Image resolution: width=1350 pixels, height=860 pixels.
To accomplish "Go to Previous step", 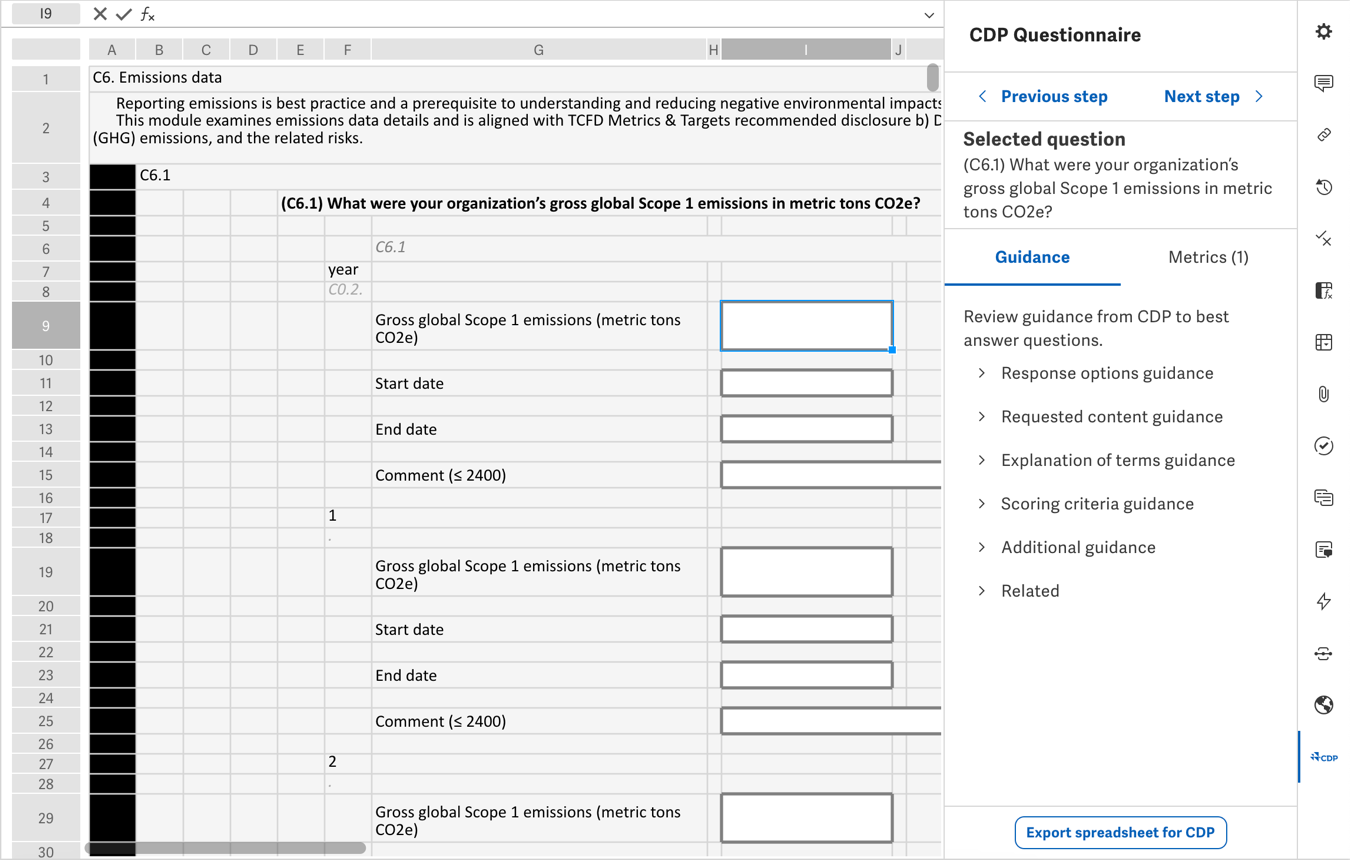I will (1043, 96).
